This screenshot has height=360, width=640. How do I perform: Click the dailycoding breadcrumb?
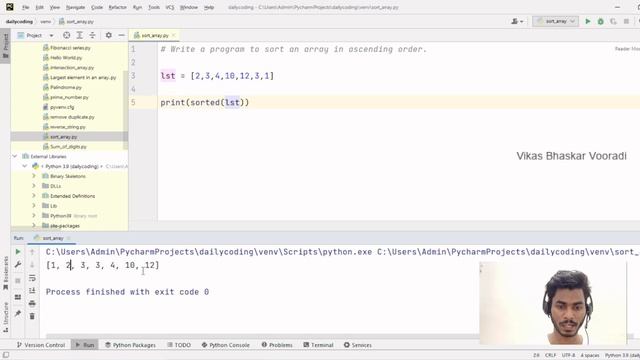[19, 21]
